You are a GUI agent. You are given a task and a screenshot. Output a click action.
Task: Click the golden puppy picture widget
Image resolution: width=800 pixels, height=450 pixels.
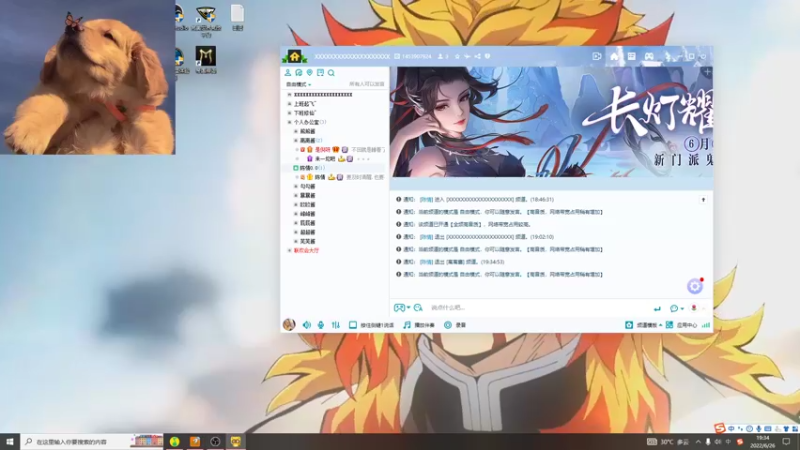point(87,77)
